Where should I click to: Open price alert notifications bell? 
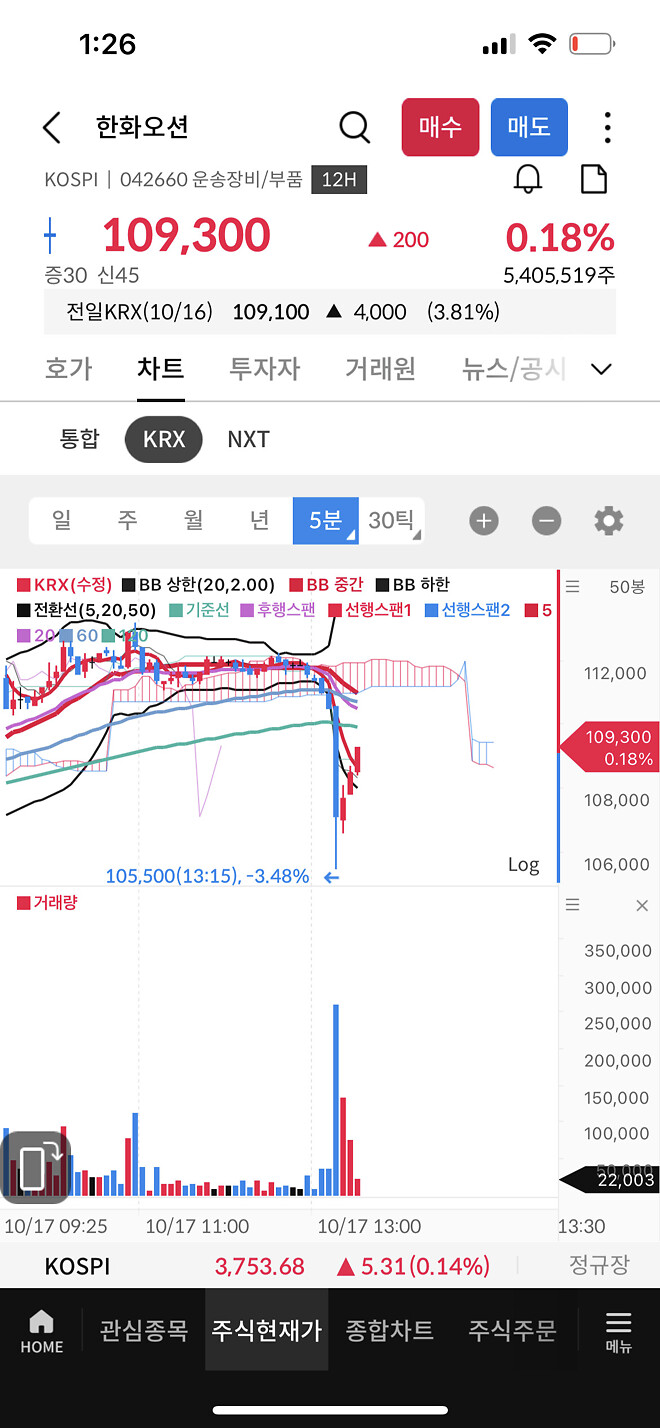(529, 178)
